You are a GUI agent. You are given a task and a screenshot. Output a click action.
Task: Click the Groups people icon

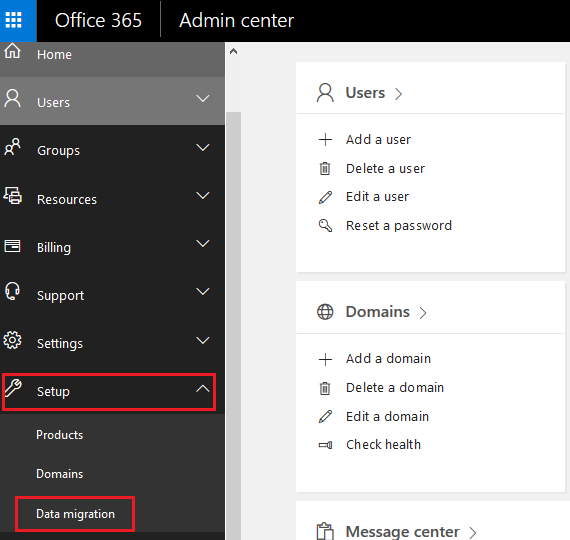(x=12, y=147)
